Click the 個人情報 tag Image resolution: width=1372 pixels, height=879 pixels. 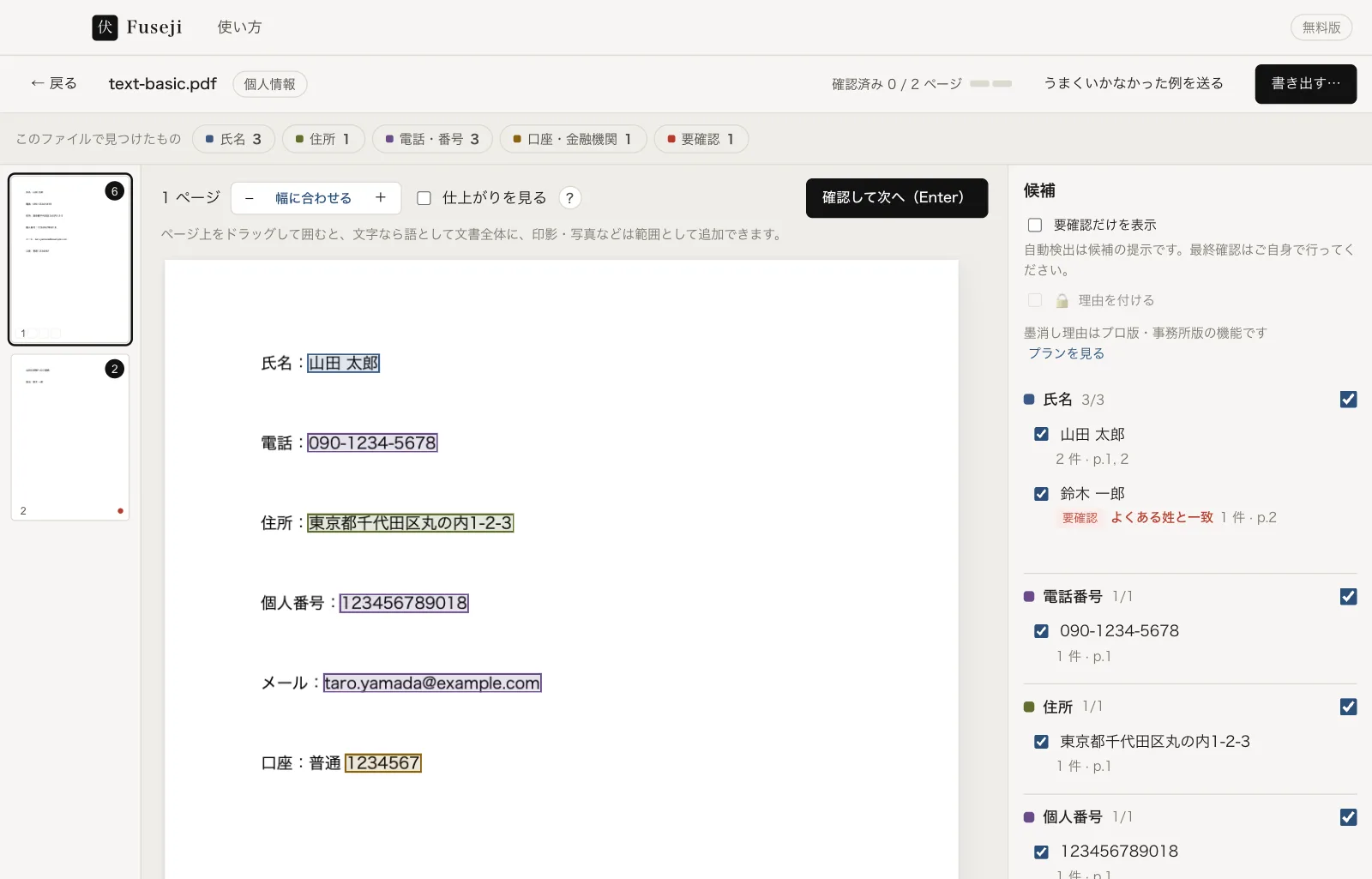[270, 84]
